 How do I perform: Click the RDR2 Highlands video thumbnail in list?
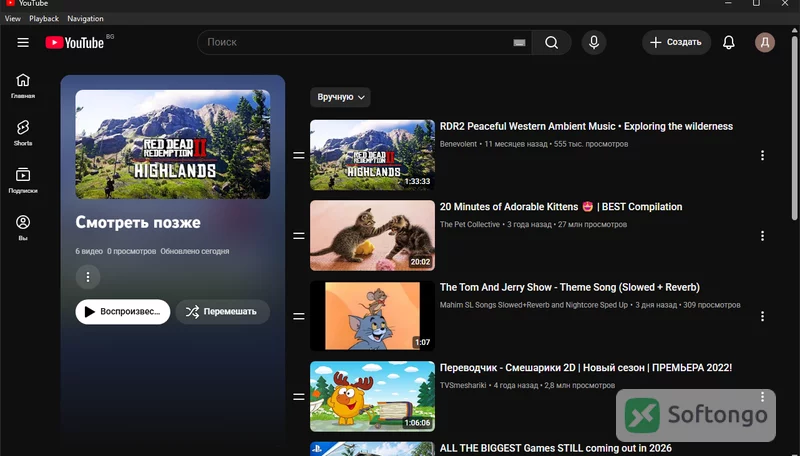click(x=372, y=155)
